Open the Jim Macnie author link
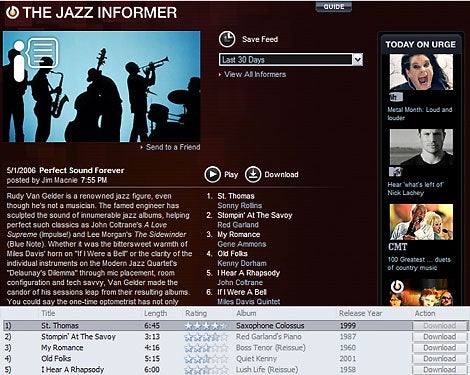The height and width of the screenshot is (375, 470). point(59,180)
